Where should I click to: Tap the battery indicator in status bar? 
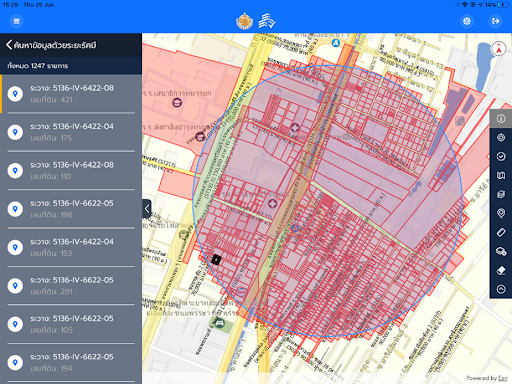coord(503,5)
